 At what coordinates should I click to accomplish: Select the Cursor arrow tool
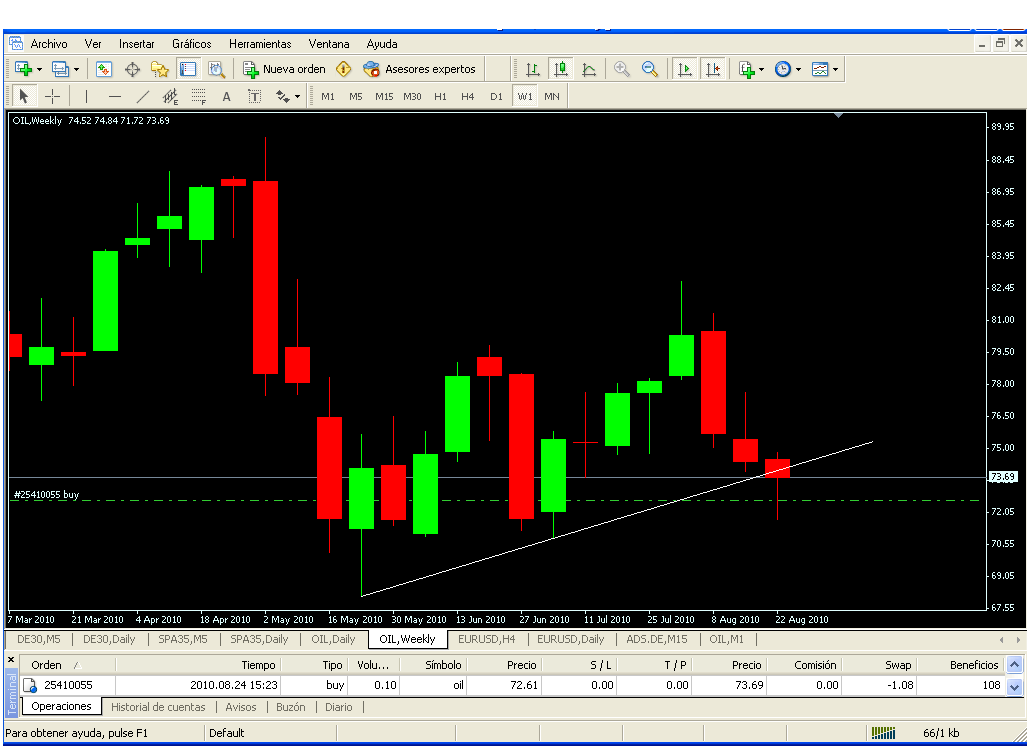(24, 96)
